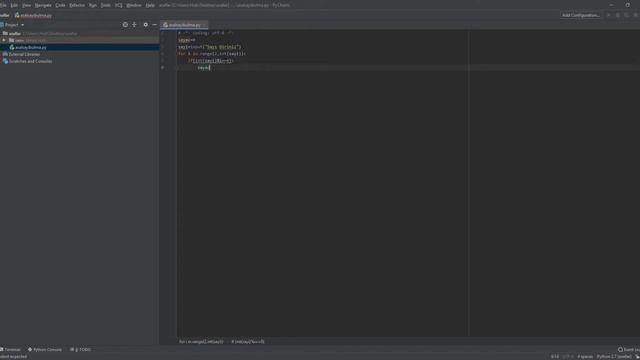Open the Terminal tool window
Viewport: 640px width, 360px height.
coord(10,350)
